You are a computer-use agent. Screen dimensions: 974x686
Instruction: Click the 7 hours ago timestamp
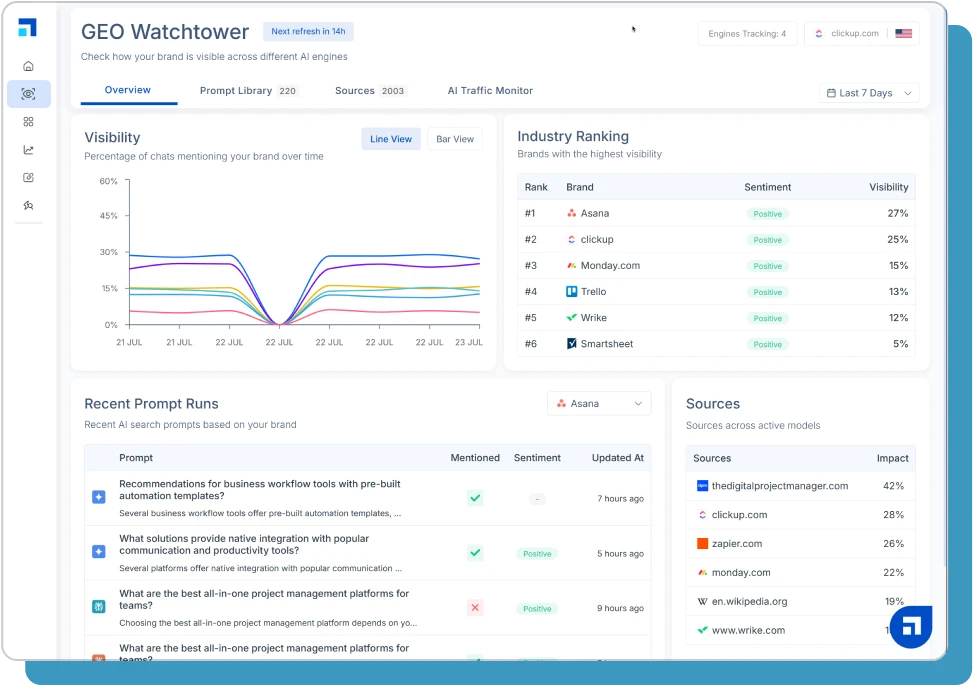coord(620,498)
